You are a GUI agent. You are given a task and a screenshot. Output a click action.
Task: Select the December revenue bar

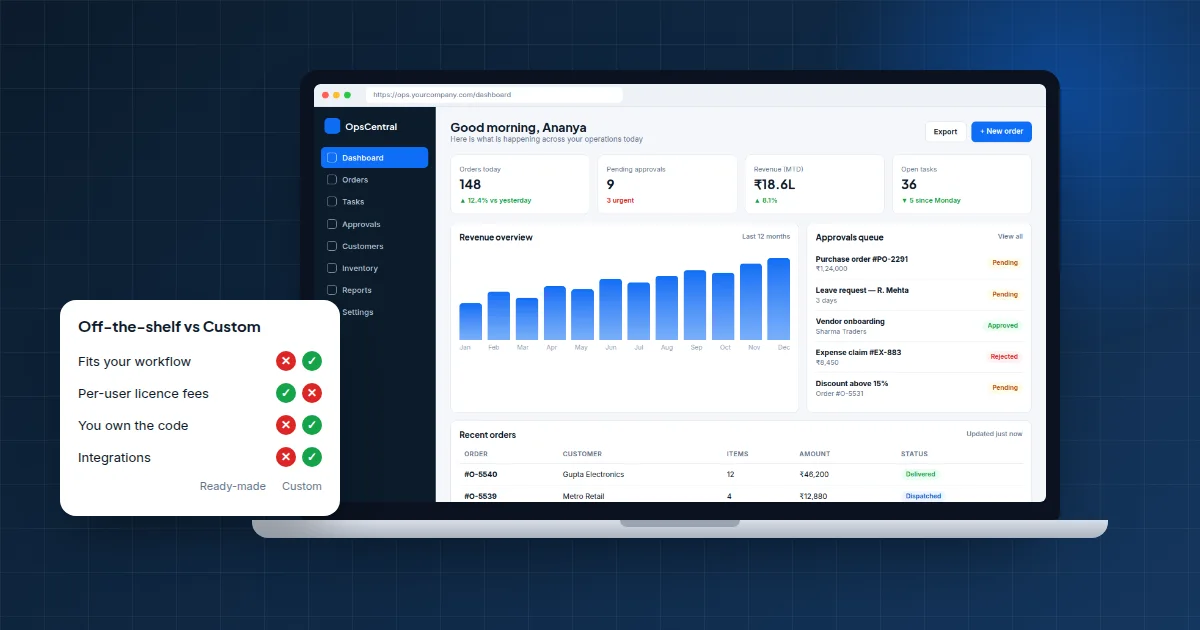pos(779,299)
